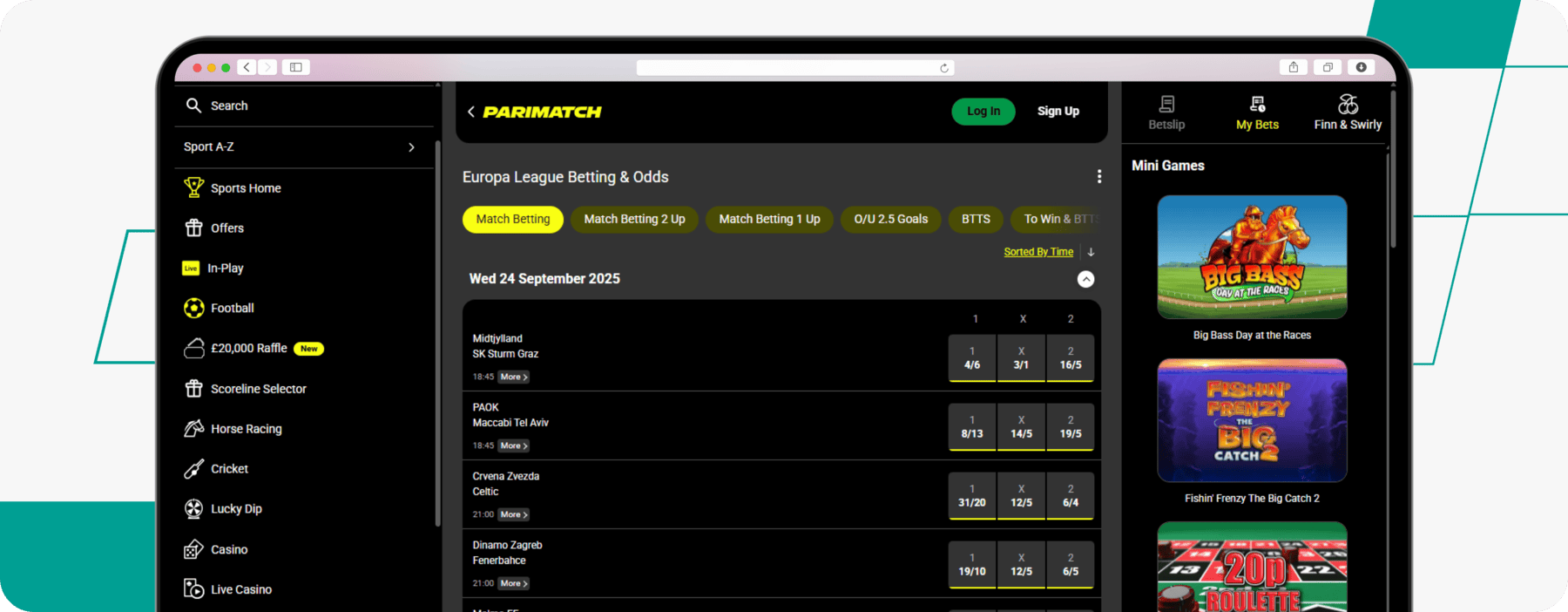
Task: Click the Search magnifier icon
Action: pos(193,105)
